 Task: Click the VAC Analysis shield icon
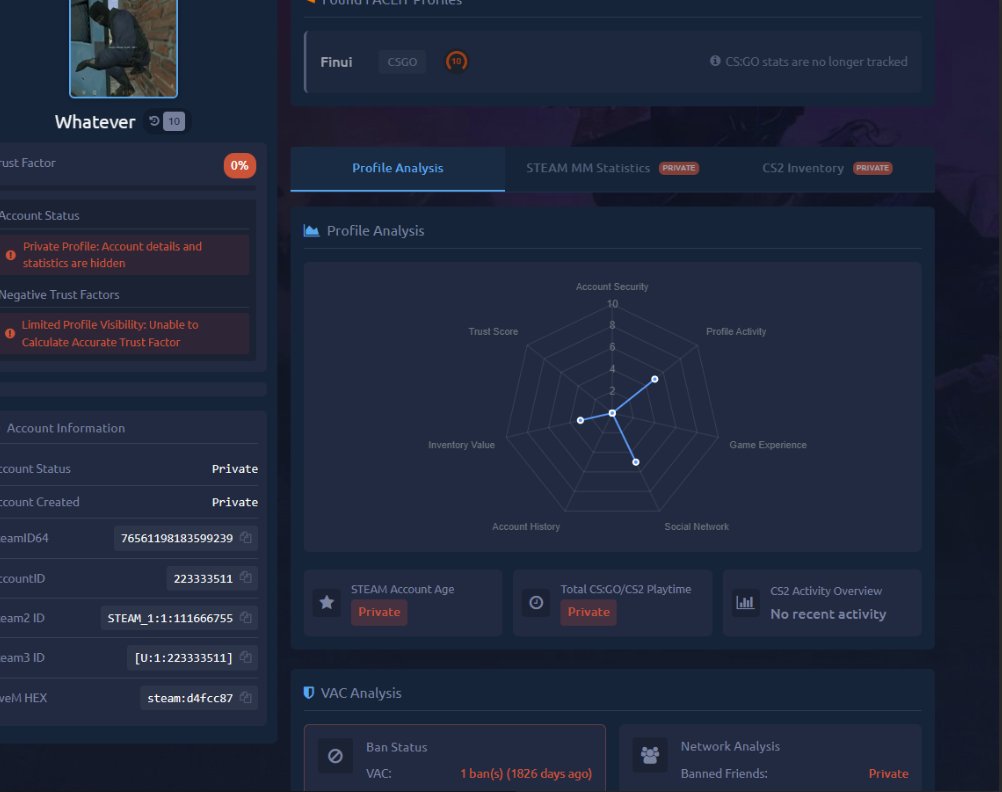309,693
